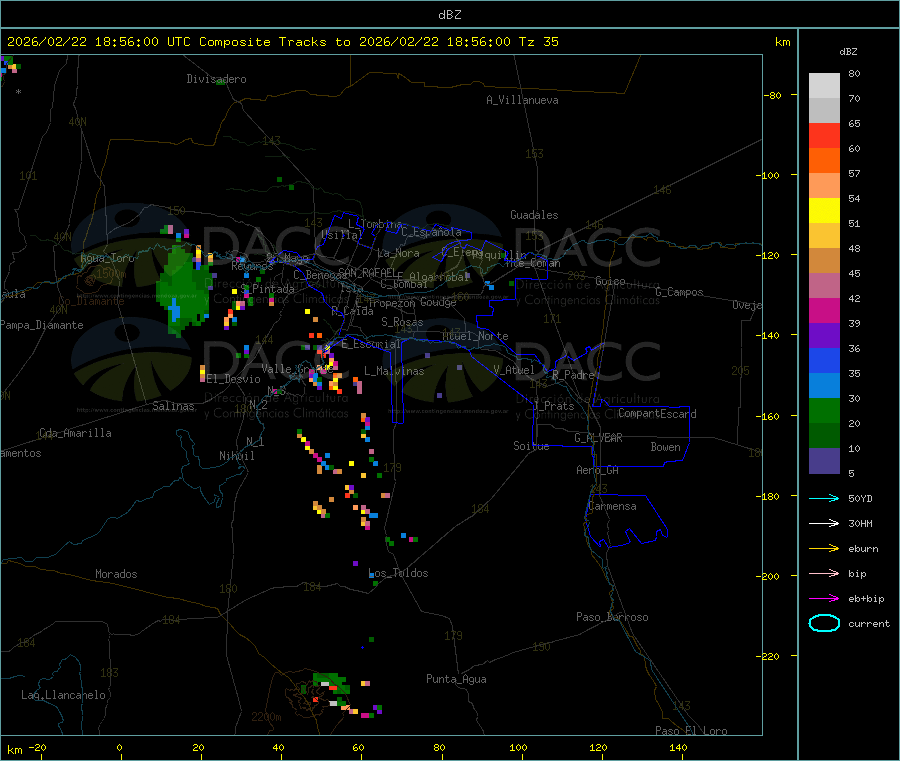Click the Lag.Llancanelo map label

[x=63, y=696]
